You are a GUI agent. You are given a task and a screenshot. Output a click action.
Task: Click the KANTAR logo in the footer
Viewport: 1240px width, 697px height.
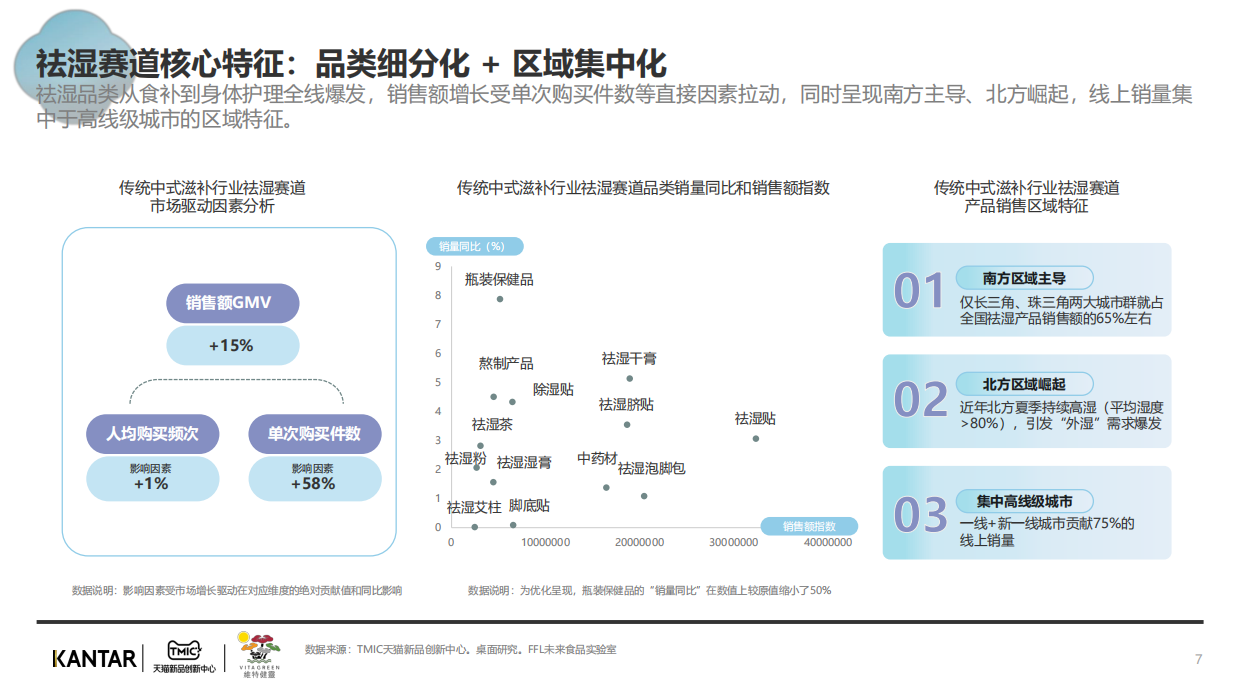click(94, 658)
